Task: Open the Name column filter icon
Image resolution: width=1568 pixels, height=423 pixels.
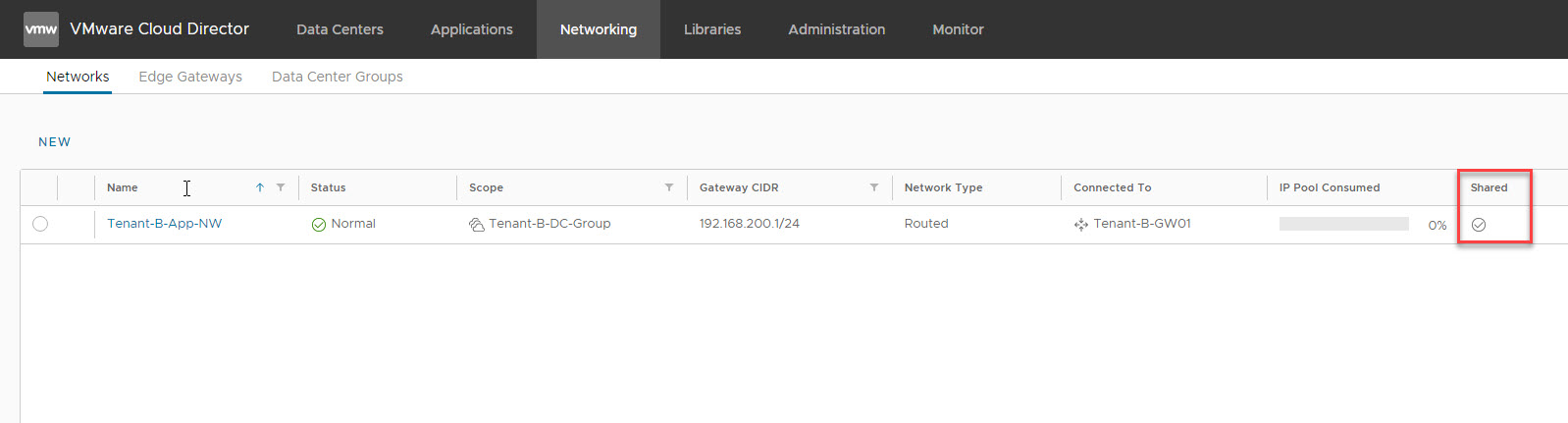Action: 281,187
